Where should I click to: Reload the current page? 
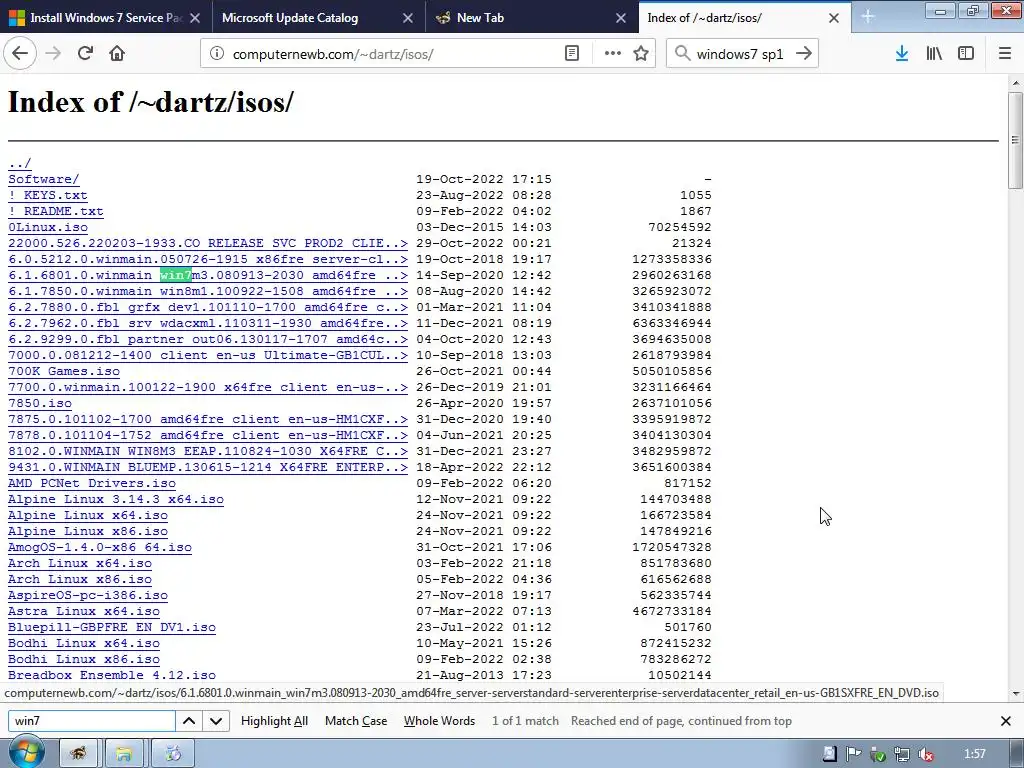[x=85, y=54]
